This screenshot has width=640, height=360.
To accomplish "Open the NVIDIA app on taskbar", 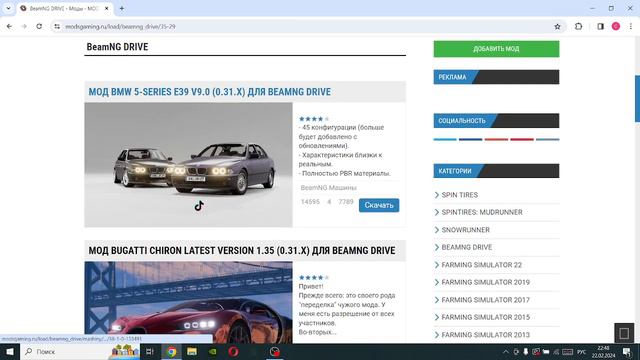I will 213,351.
